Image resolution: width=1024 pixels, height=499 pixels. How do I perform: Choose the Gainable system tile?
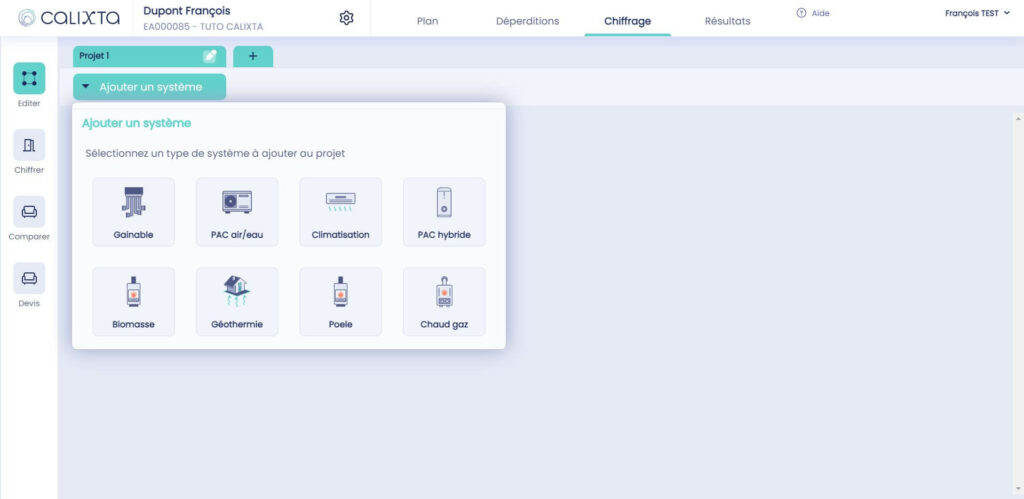click(133, 212)
